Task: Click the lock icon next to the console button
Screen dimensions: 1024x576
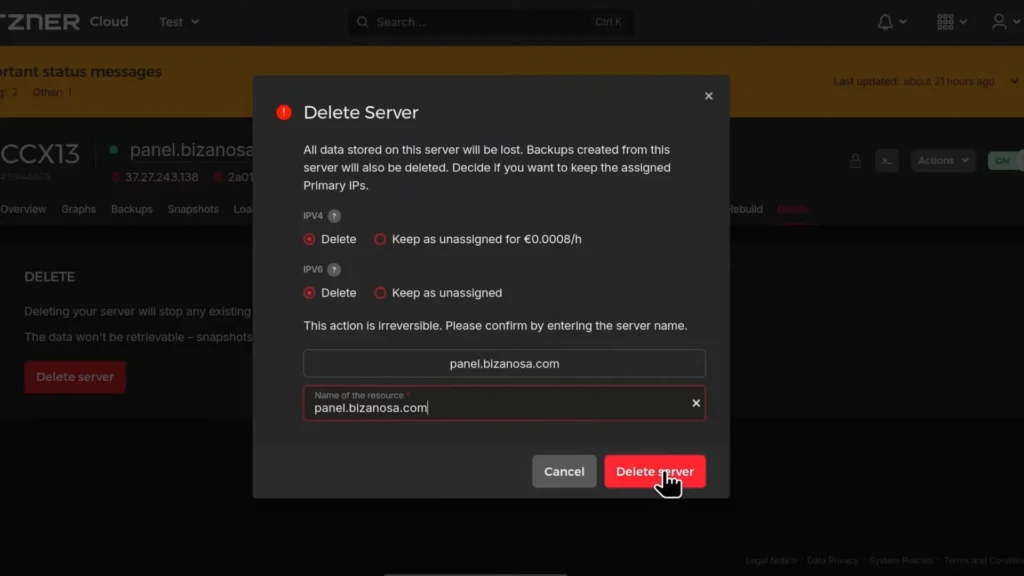Action: coord(856,159)
